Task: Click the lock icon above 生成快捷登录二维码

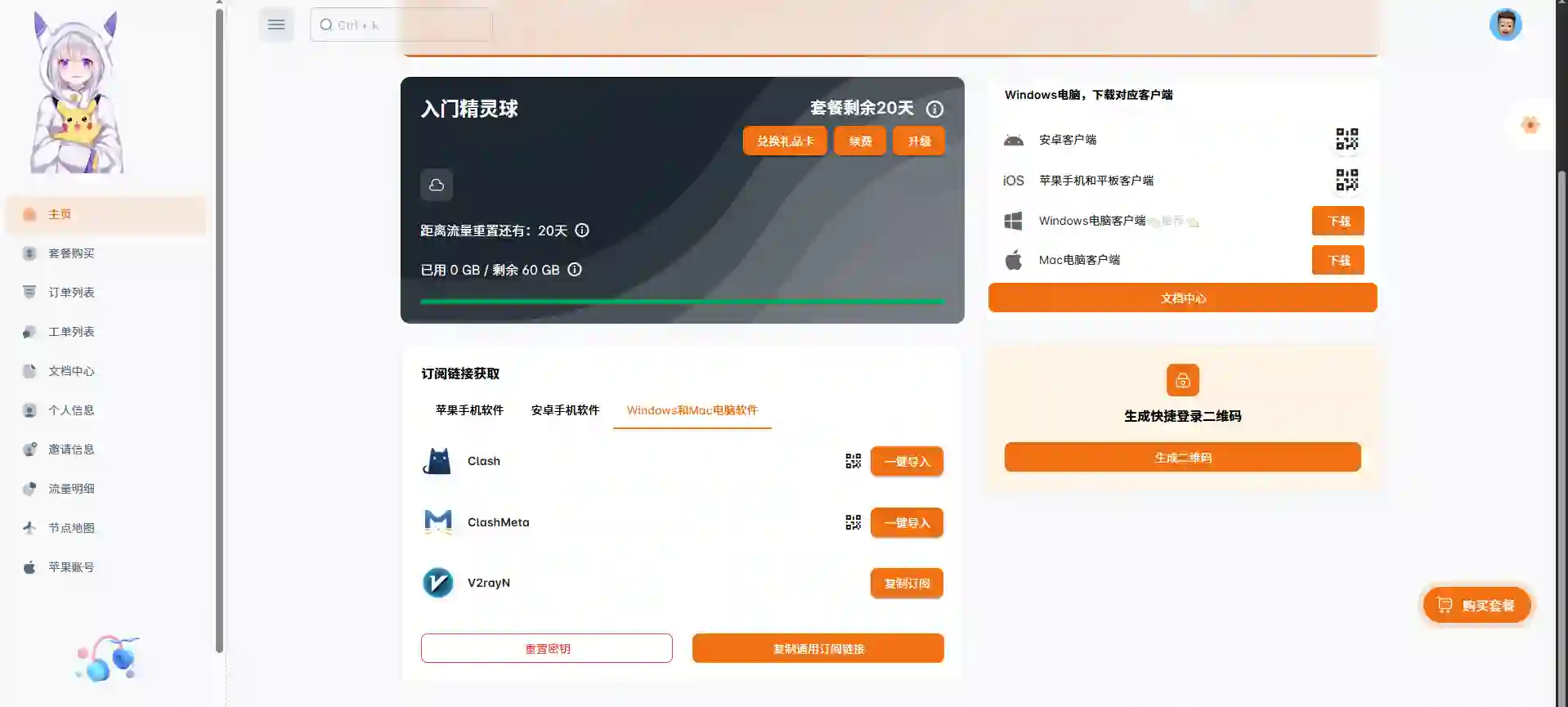Action: [1182, 380]
